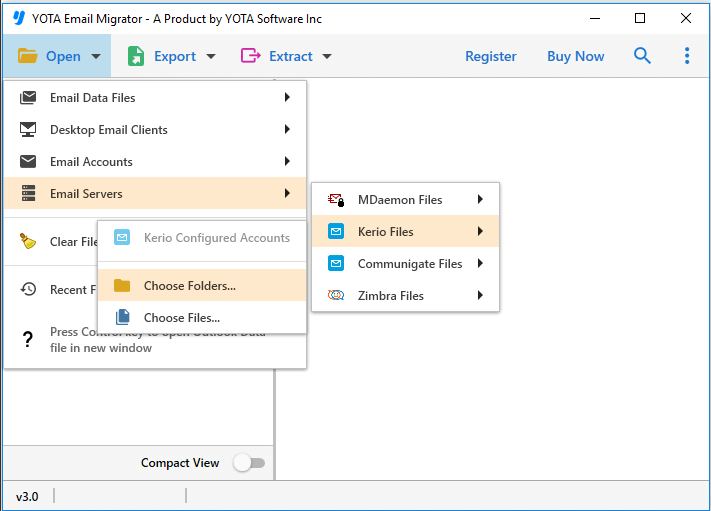This screenshot has height=511, width=711.
Task: Click the YOTA logo icon in title bar
Action: tap(19, 18)
